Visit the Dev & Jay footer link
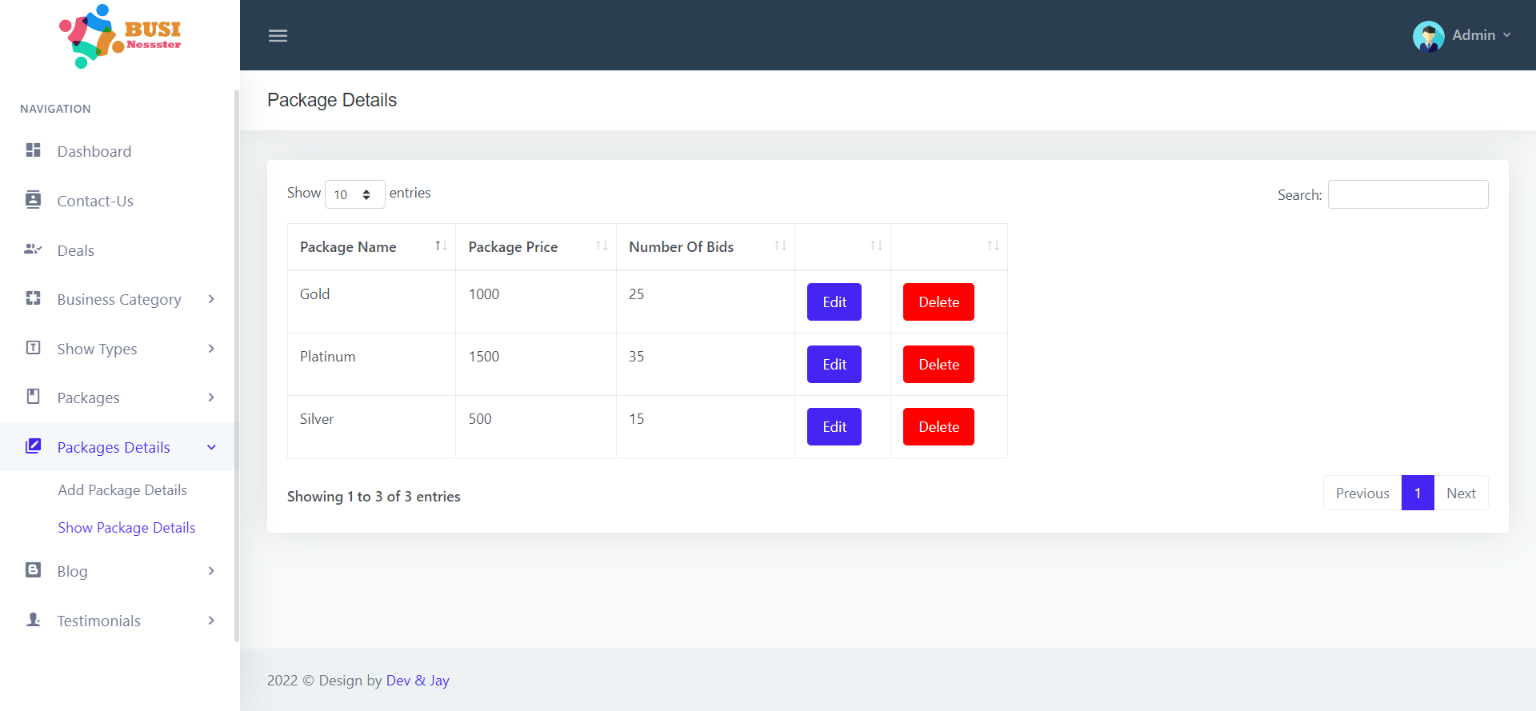Screen dimensions: 1536x711 (417, 680)
